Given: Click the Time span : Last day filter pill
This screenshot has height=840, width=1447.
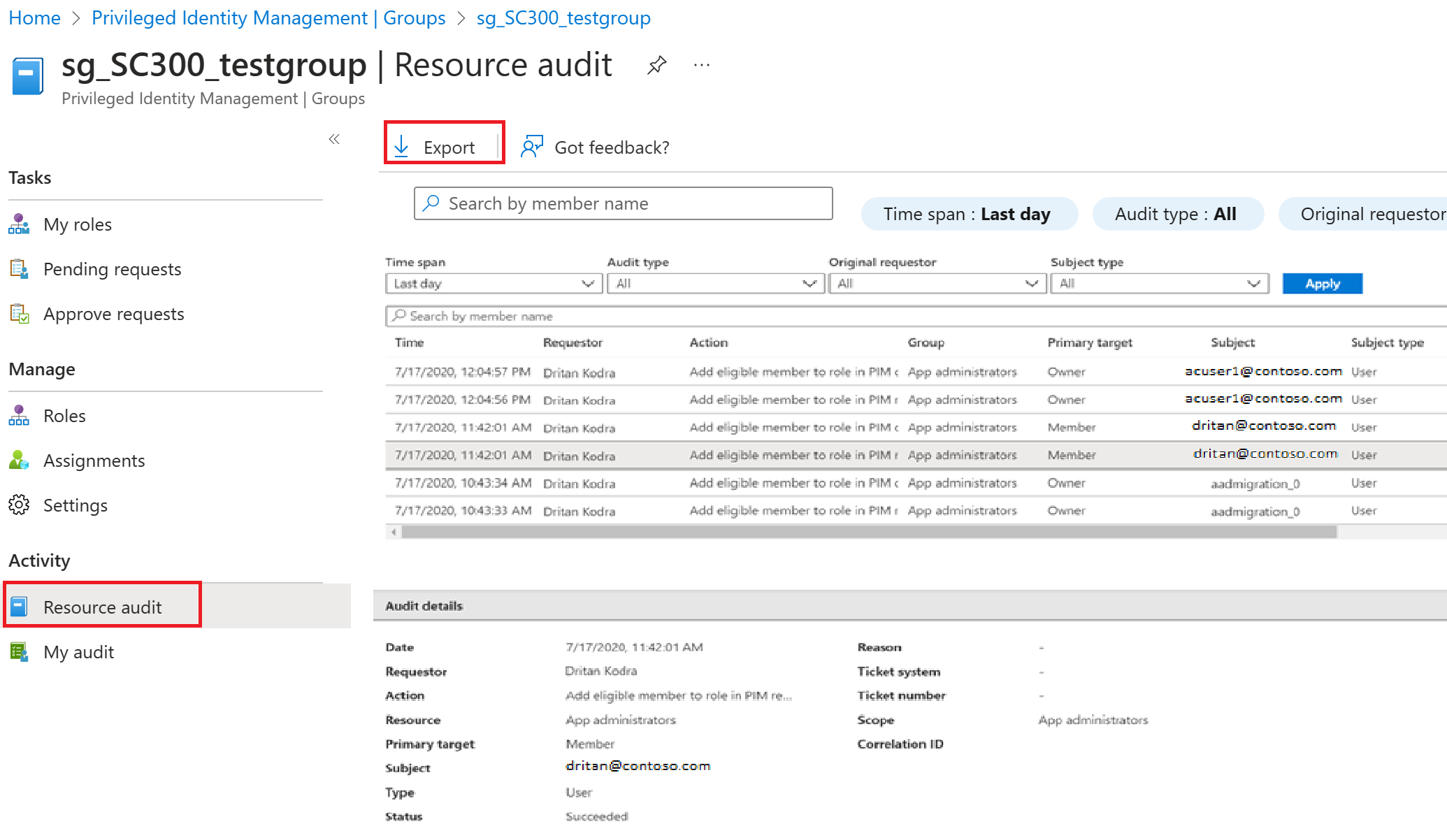Looking at the screenshot, I should 969,214.
